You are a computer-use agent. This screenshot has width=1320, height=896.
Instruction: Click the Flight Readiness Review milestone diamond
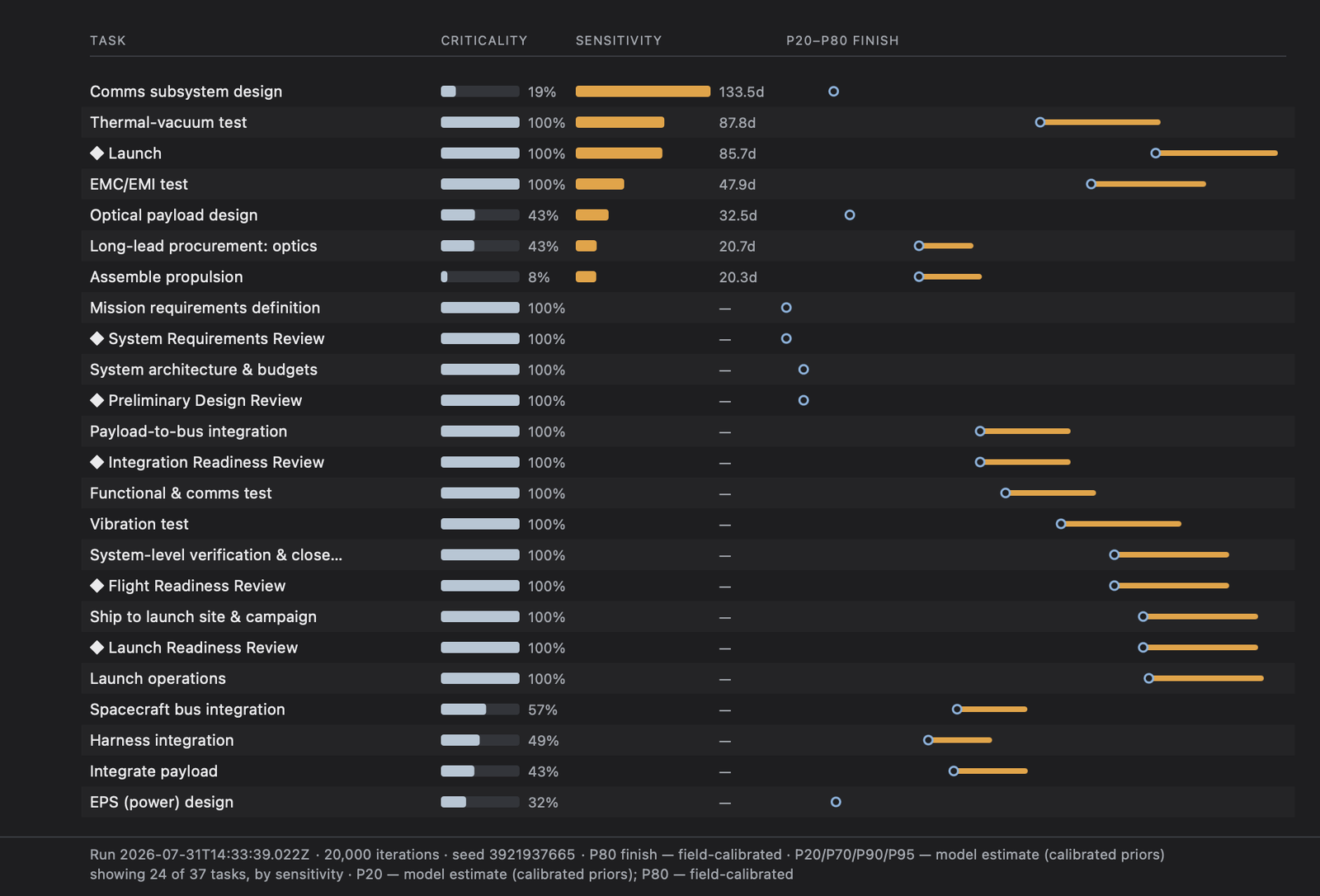(x=97, y=586)
